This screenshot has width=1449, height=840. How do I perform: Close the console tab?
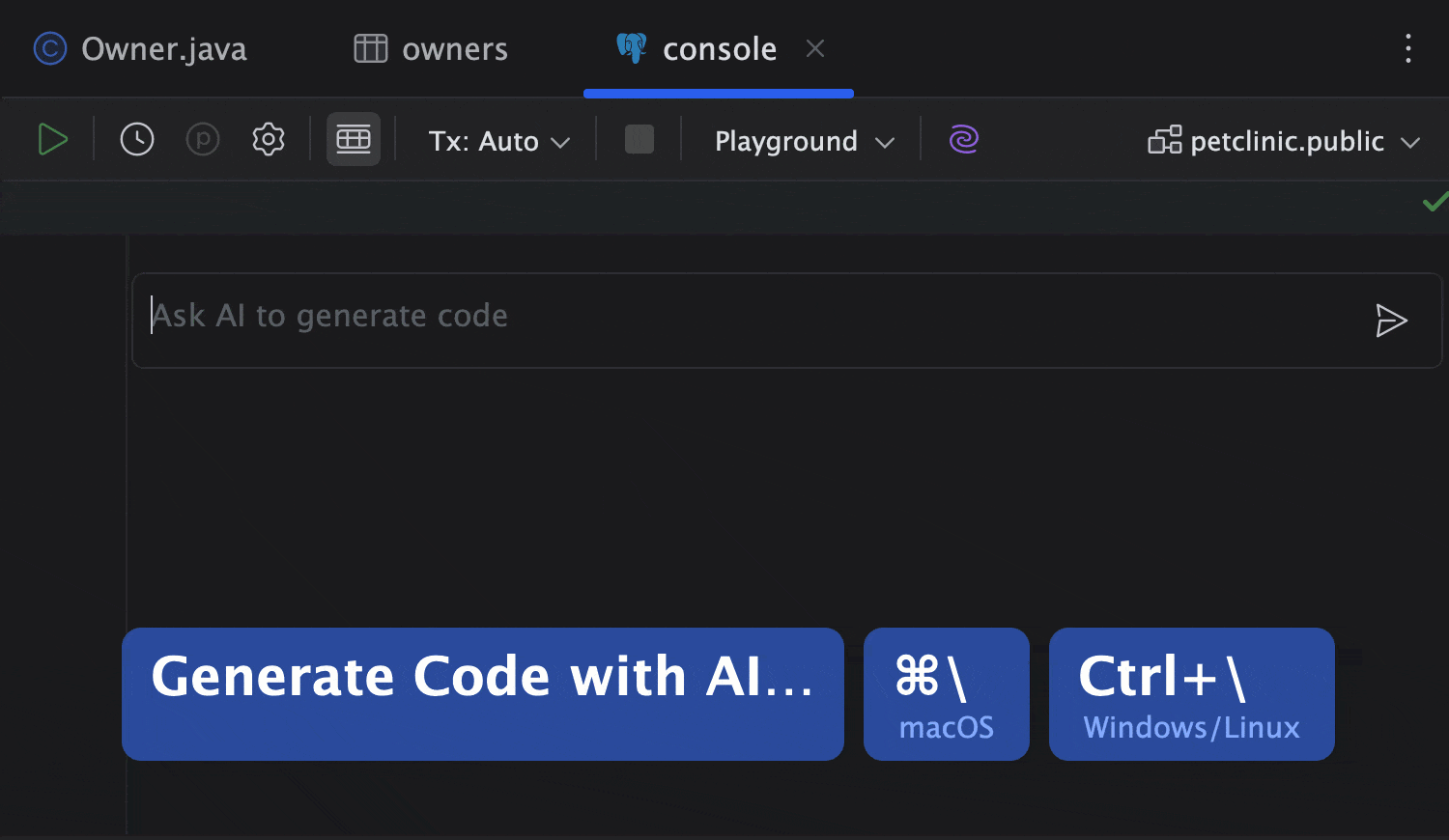815,48
